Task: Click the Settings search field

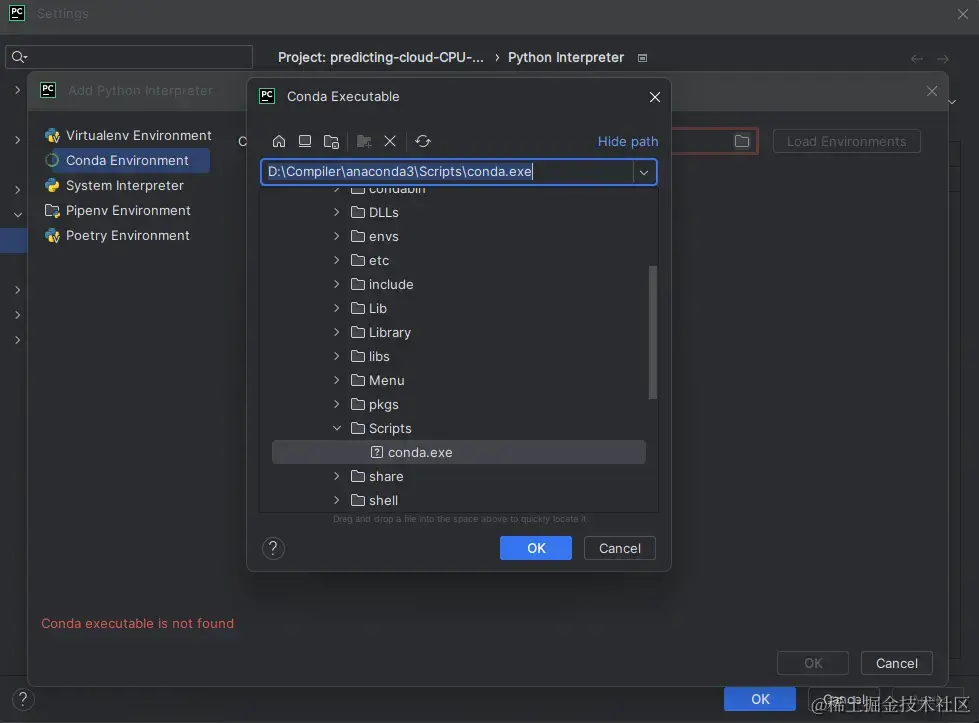Action: 129,57
